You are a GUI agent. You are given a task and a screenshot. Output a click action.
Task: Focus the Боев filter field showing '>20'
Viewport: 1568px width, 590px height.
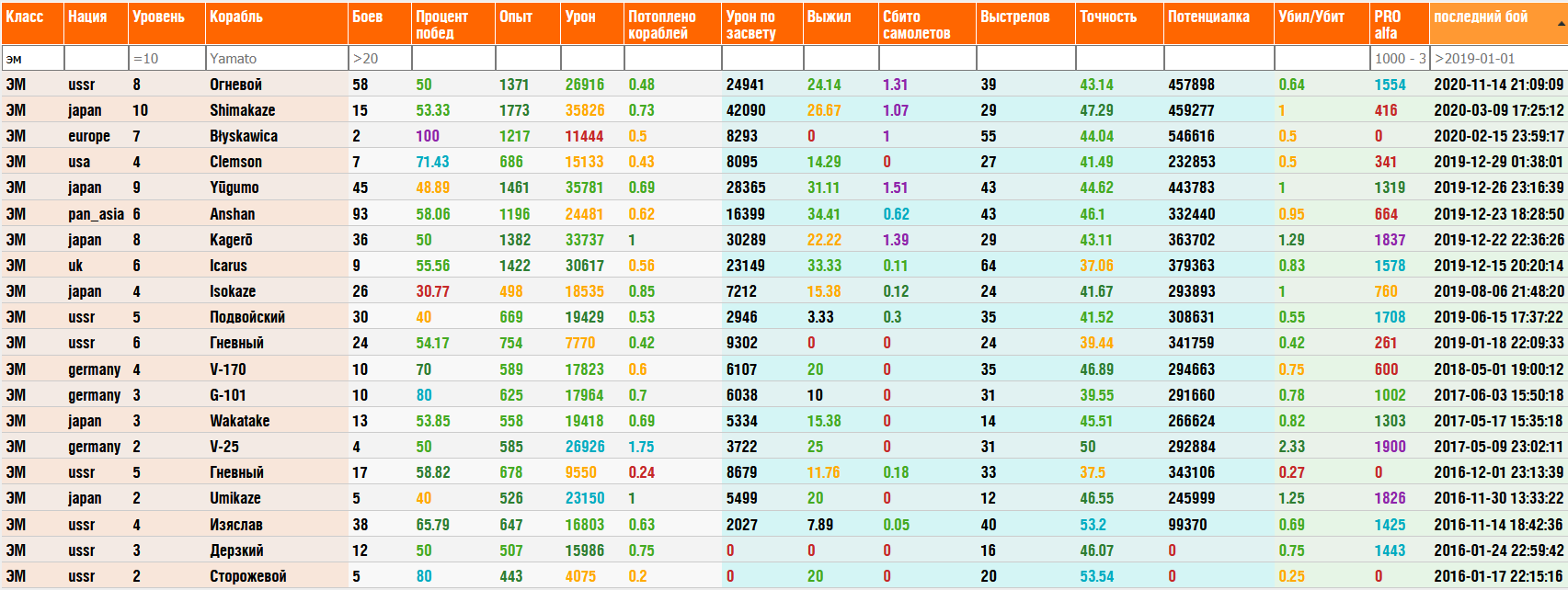tap(380, 58)
